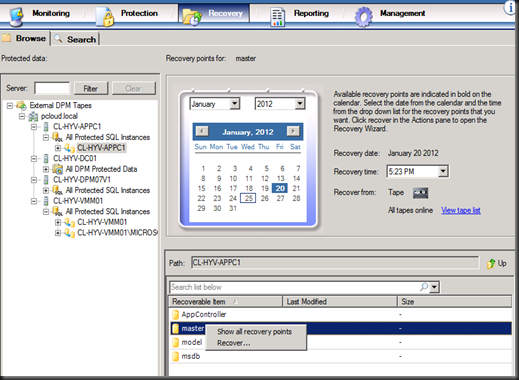Viewport: 519px width, 380px height.
Task: Collapse the CL-HYV-DPM07V1 server node
Action: coord(34,180)
